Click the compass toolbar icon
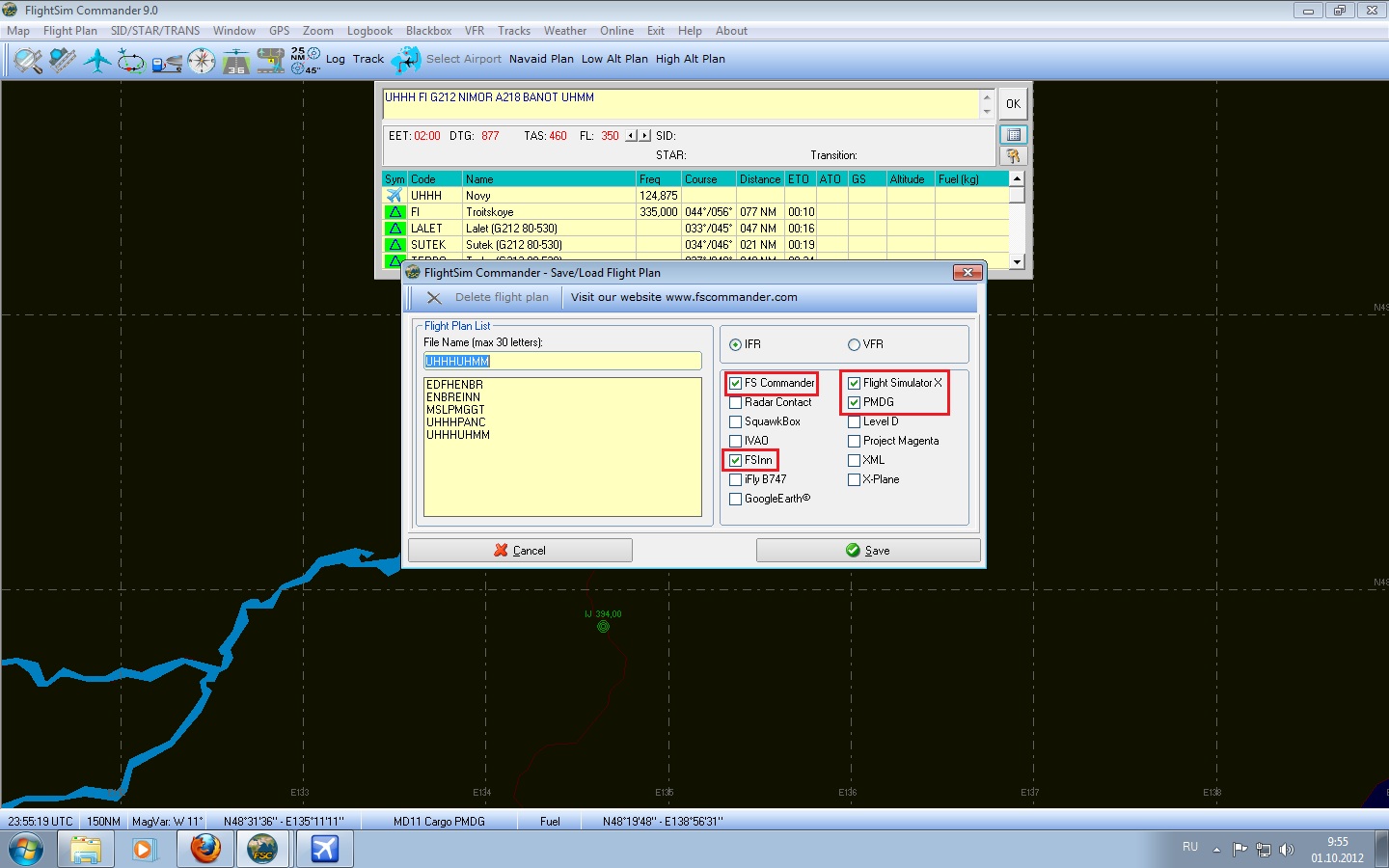Image resolution: width=1389 pixels, height=868 pixels. click(x=201, y=62)
